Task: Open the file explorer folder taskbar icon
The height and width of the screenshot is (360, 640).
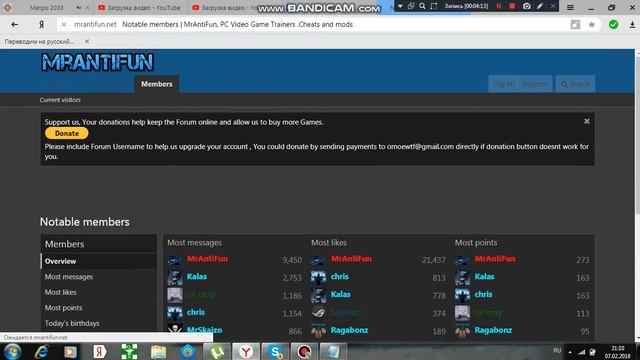Action: [158, 352]
